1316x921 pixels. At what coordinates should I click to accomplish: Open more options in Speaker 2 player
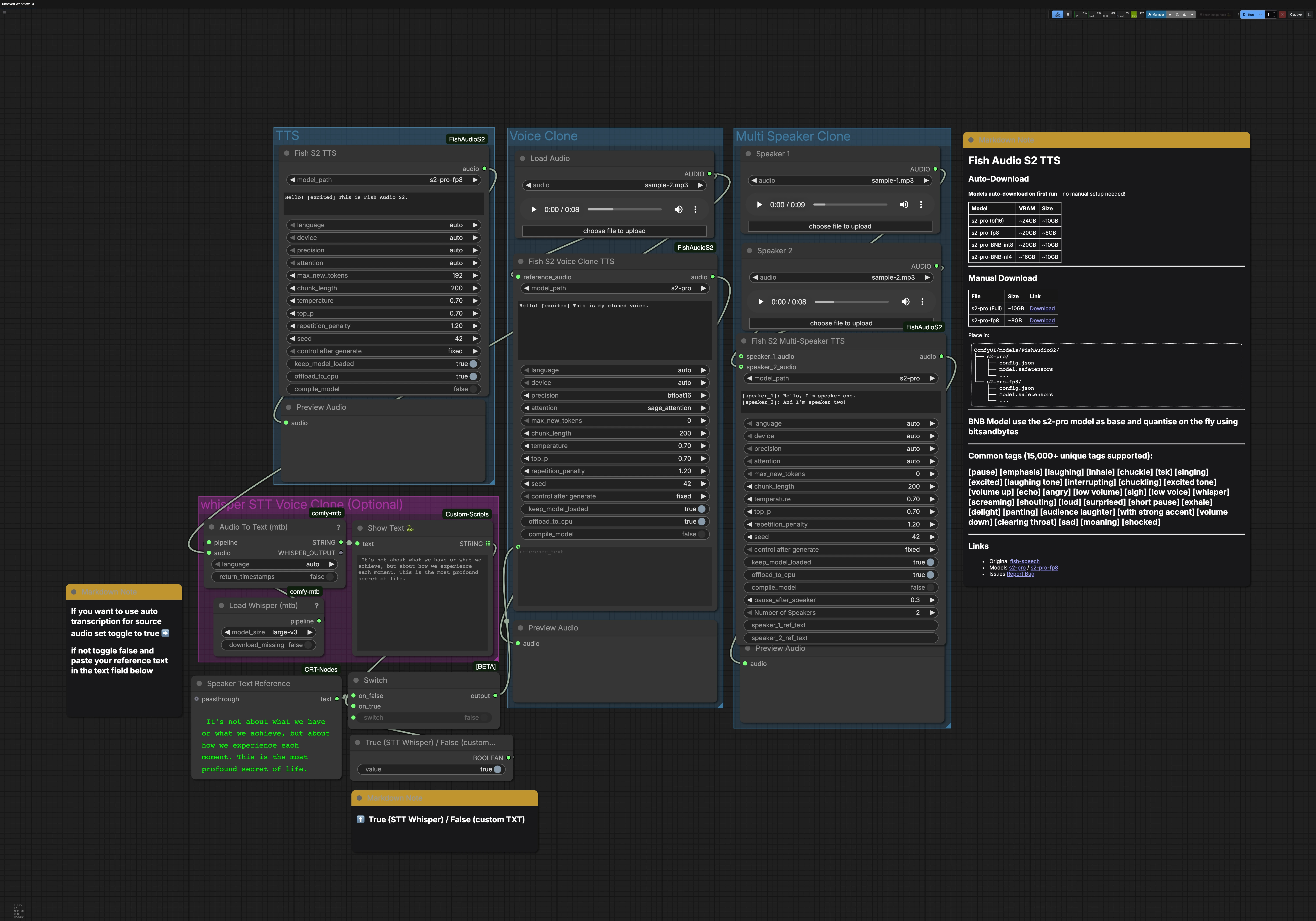[922, 302]
